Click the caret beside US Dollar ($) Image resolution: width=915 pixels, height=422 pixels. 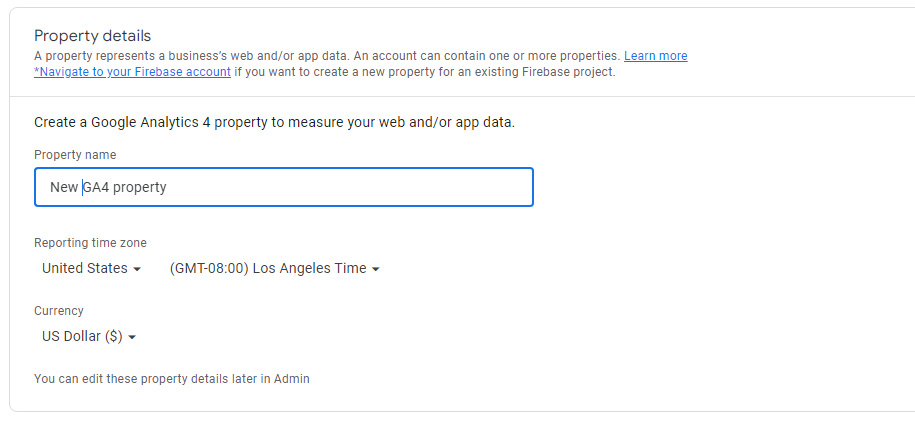pos(132,337)
